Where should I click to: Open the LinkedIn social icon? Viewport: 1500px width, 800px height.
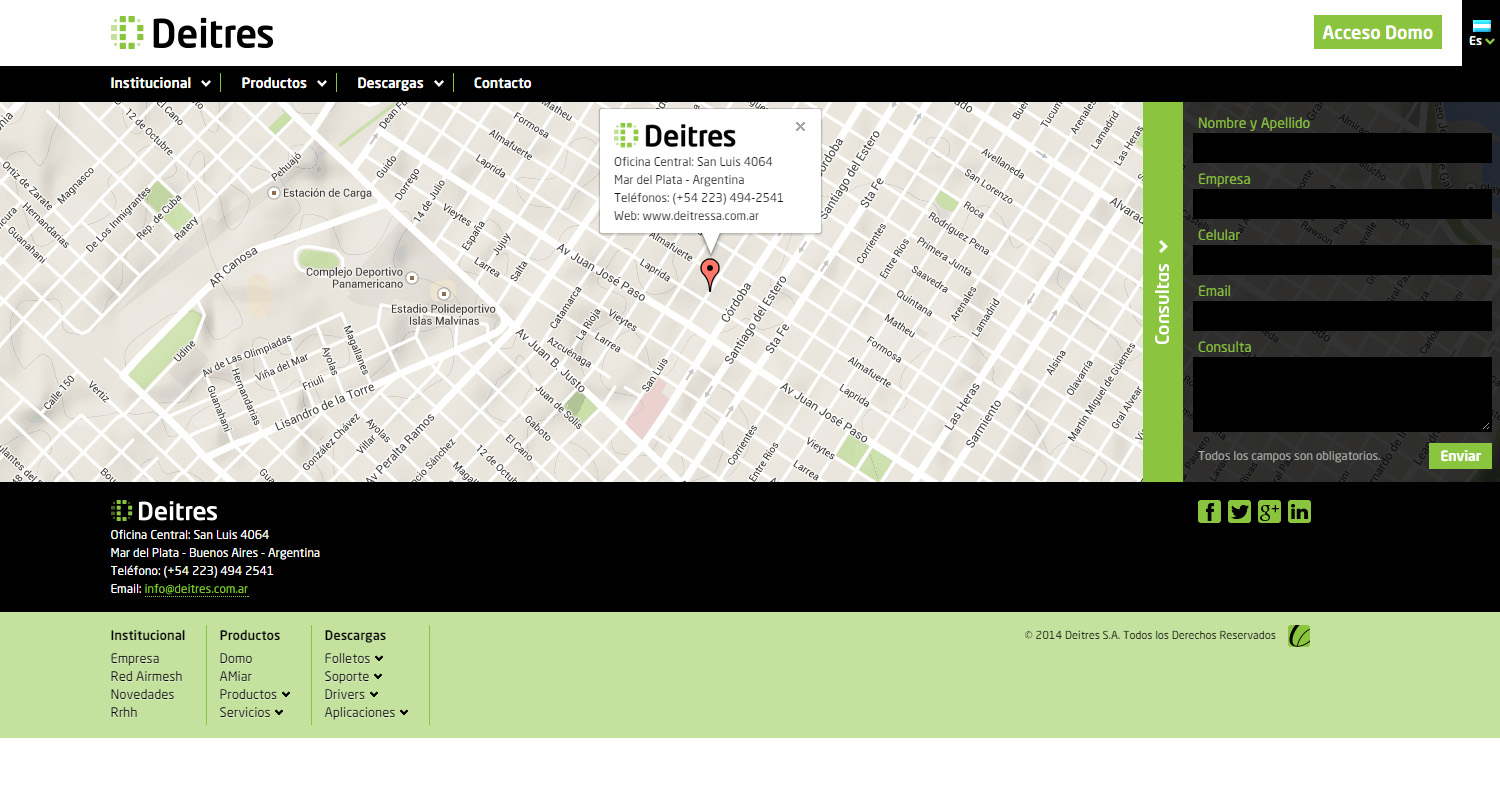point(1299,512)
